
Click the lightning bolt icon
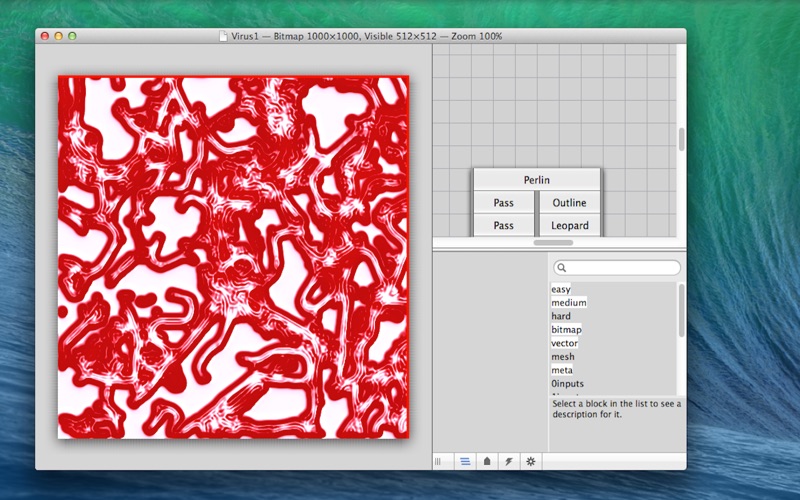[509, 461]
